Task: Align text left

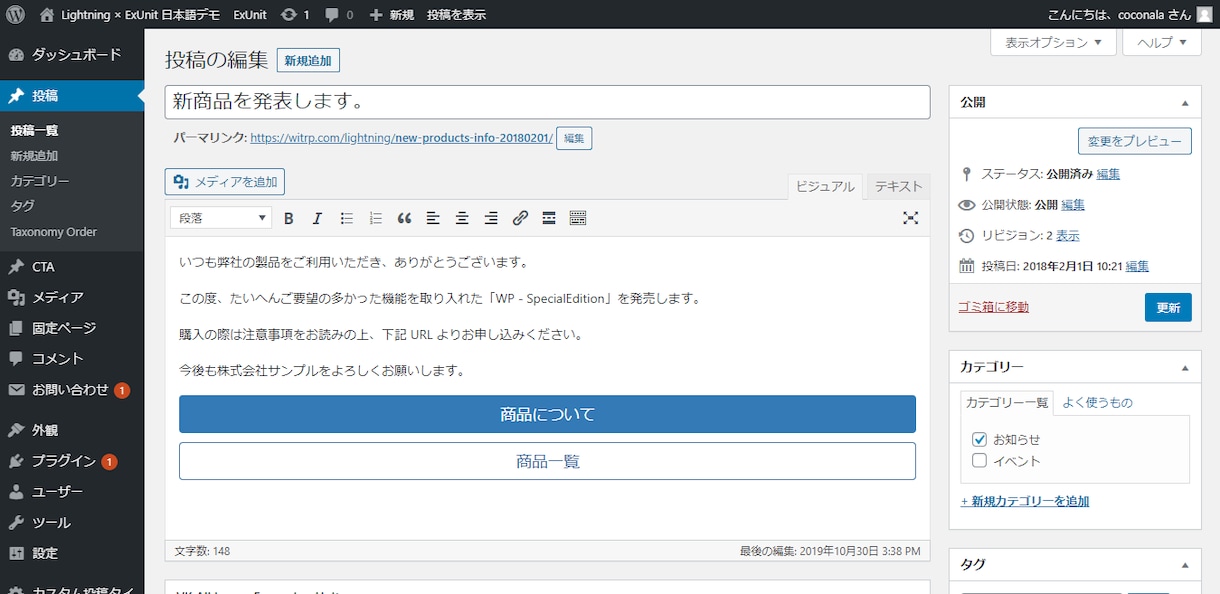Action: [433, 218]
